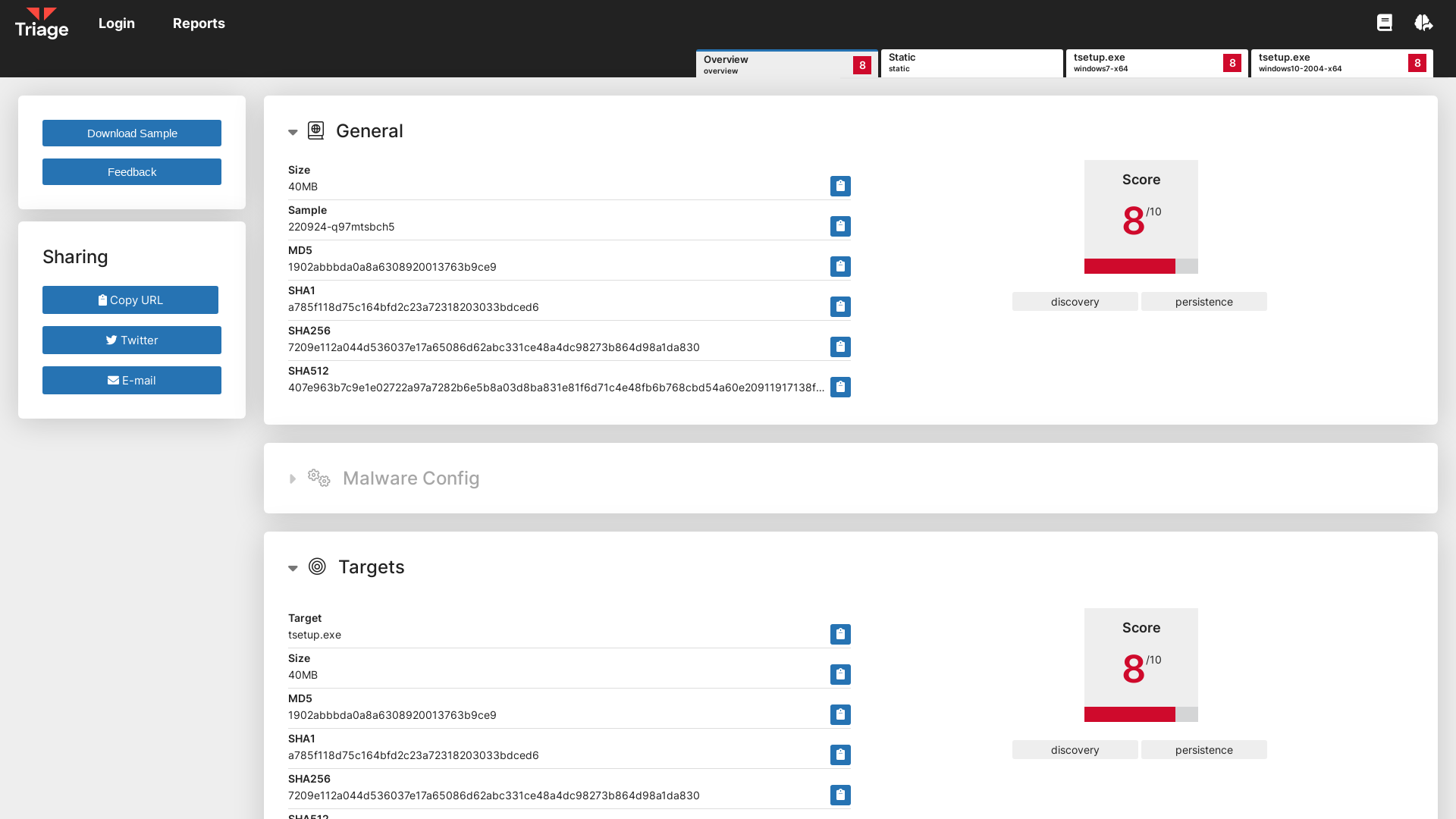The width and height of the screenshot is (1456, 819).
Task: Collapse the Targets section
Action: pos(293,567)
